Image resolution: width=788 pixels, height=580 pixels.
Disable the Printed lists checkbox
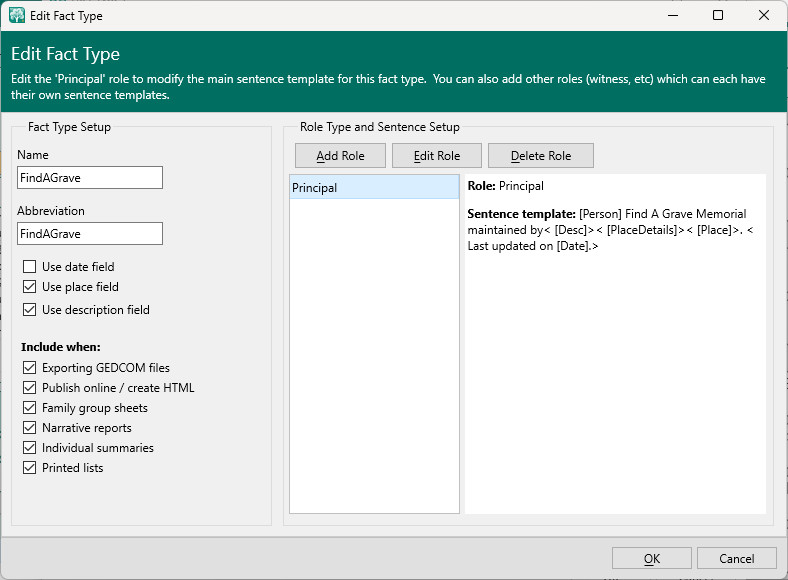tap(29, 468)
